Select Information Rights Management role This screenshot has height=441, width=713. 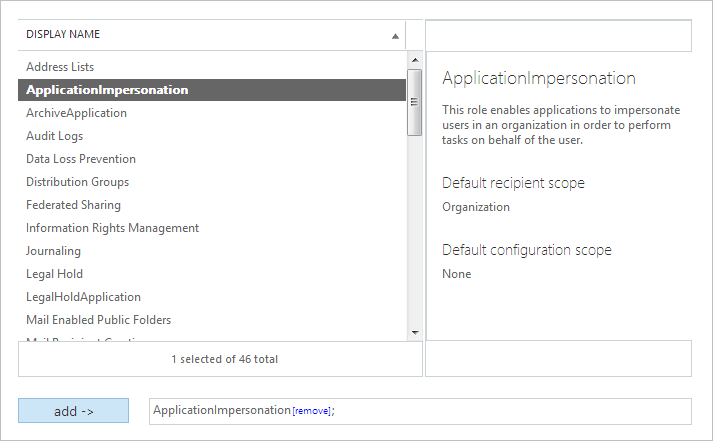112,228
